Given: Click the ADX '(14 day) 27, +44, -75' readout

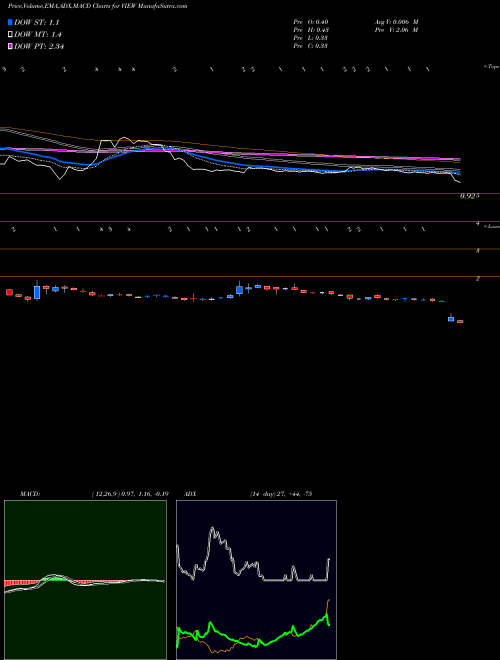Looking at the screenshot, I should [280, 494].
